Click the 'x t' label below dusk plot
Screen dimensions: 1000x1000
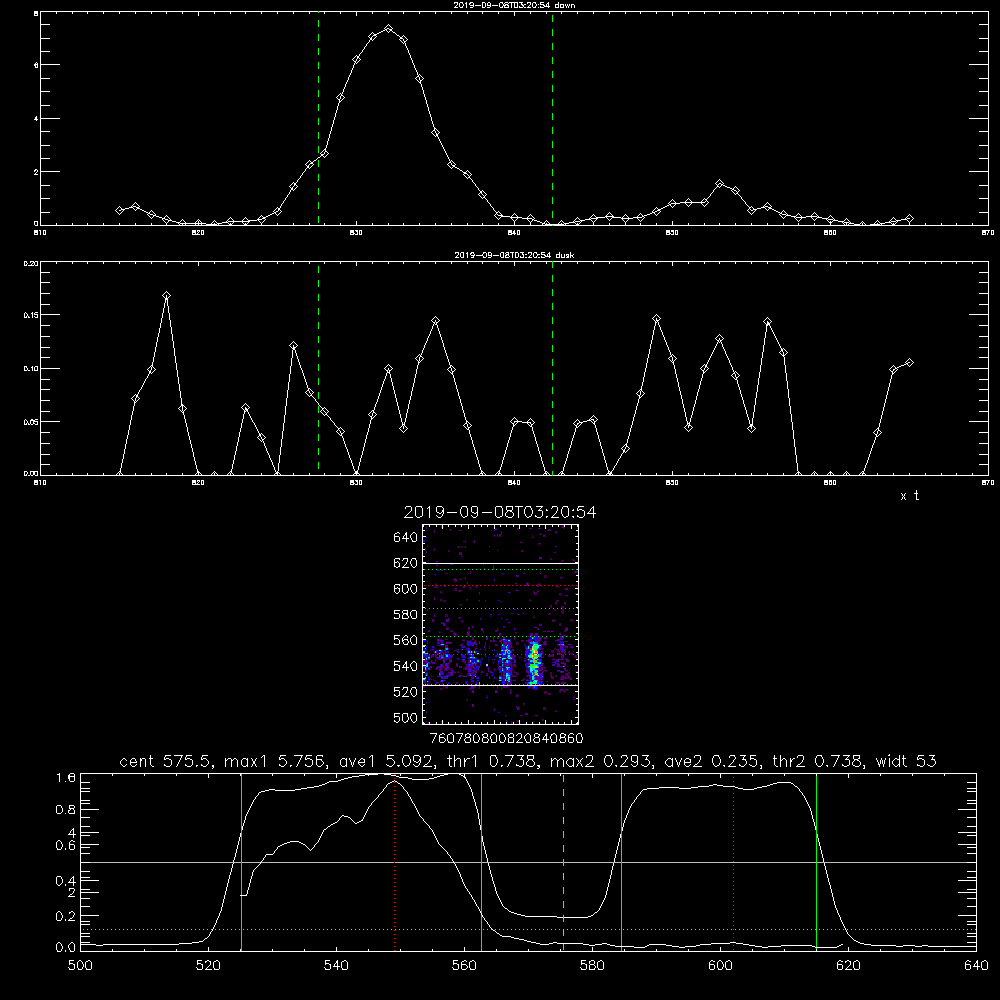point(909,496)
